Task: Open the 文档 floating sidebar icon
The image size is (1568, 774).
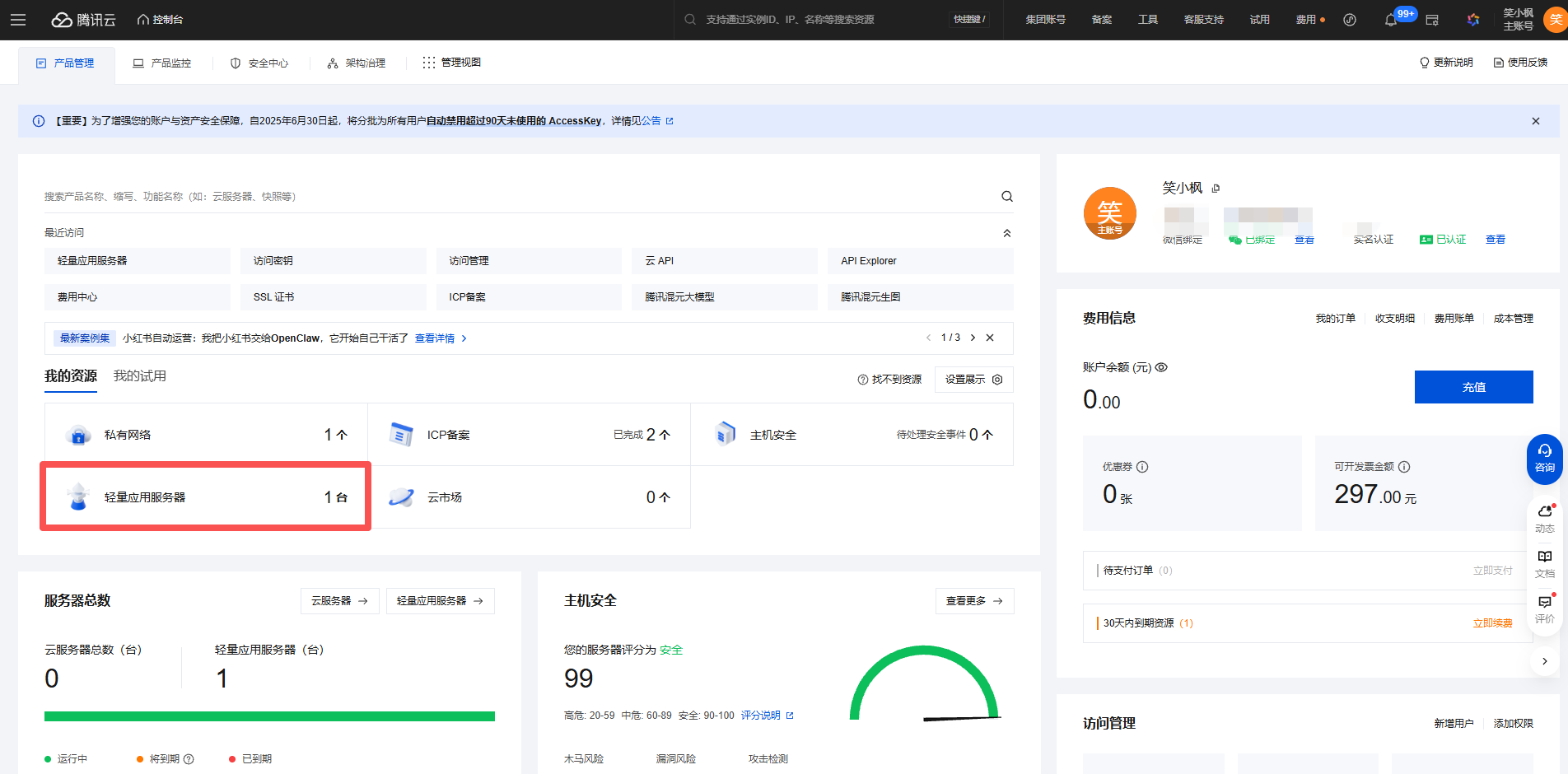Action: pyautogui.click(x=1545, y=564)
